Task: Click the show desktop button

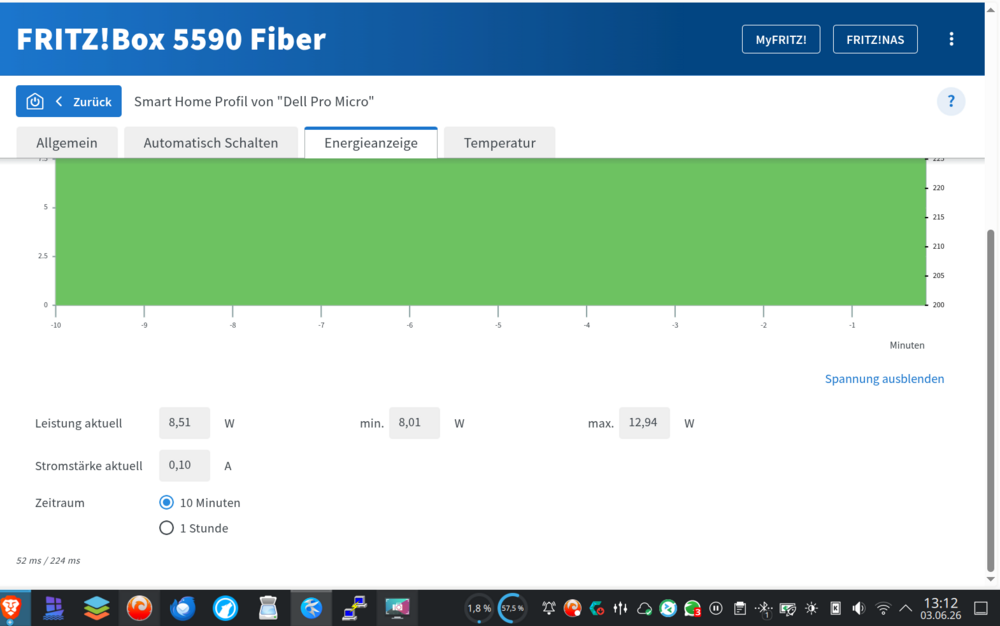Action: click(981, 608)
